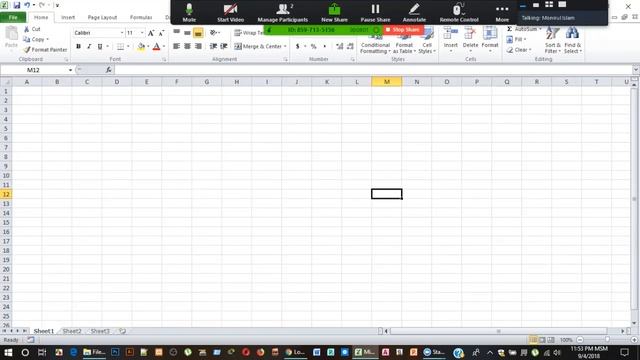This screenshot has width=640, height=360.
Task: Open the AutoSum dropdown
Action: coord(540,29)
